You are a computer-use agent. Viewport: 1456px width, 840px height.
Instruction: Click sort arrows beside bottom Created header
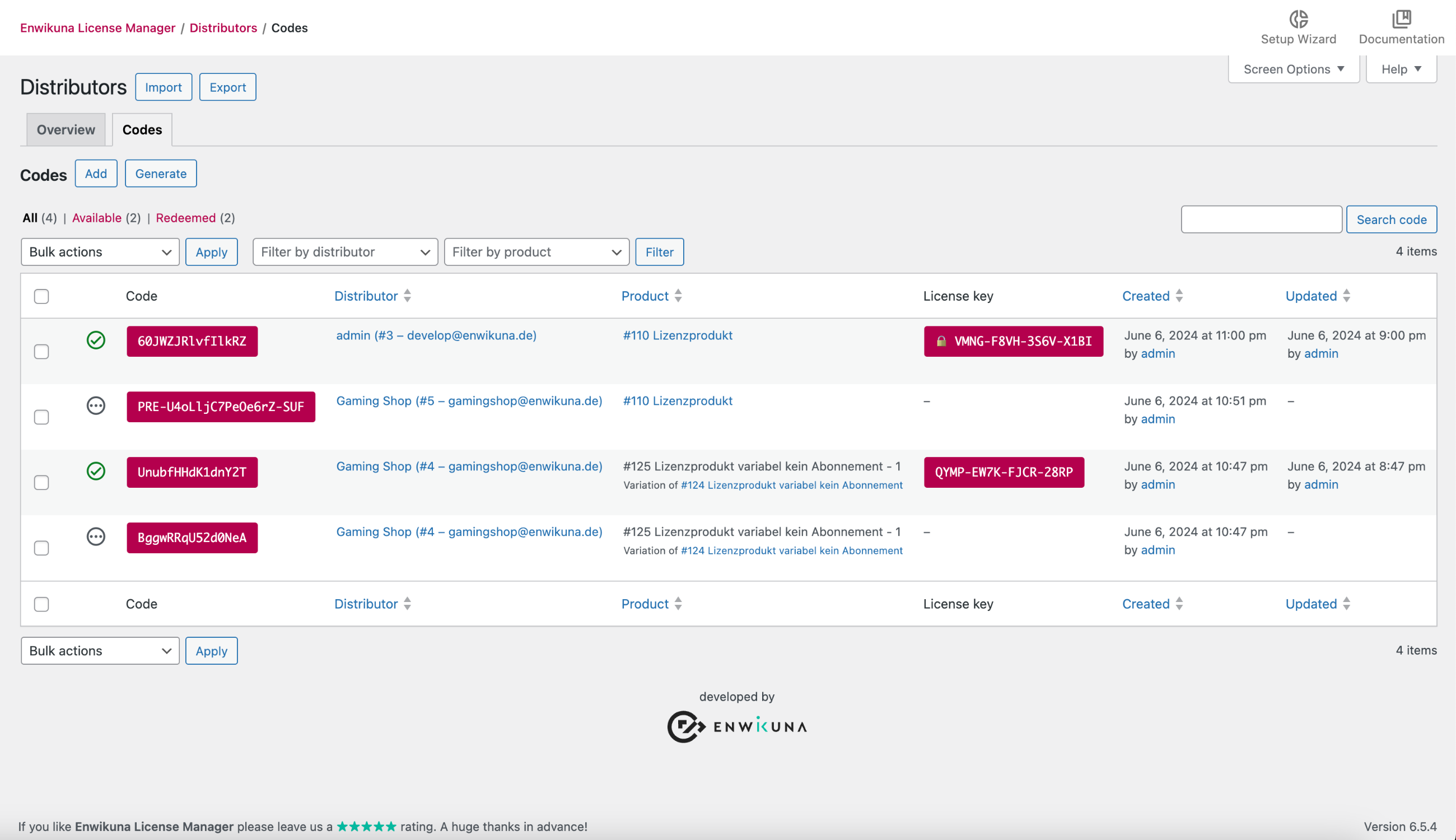coord(1179,604)
